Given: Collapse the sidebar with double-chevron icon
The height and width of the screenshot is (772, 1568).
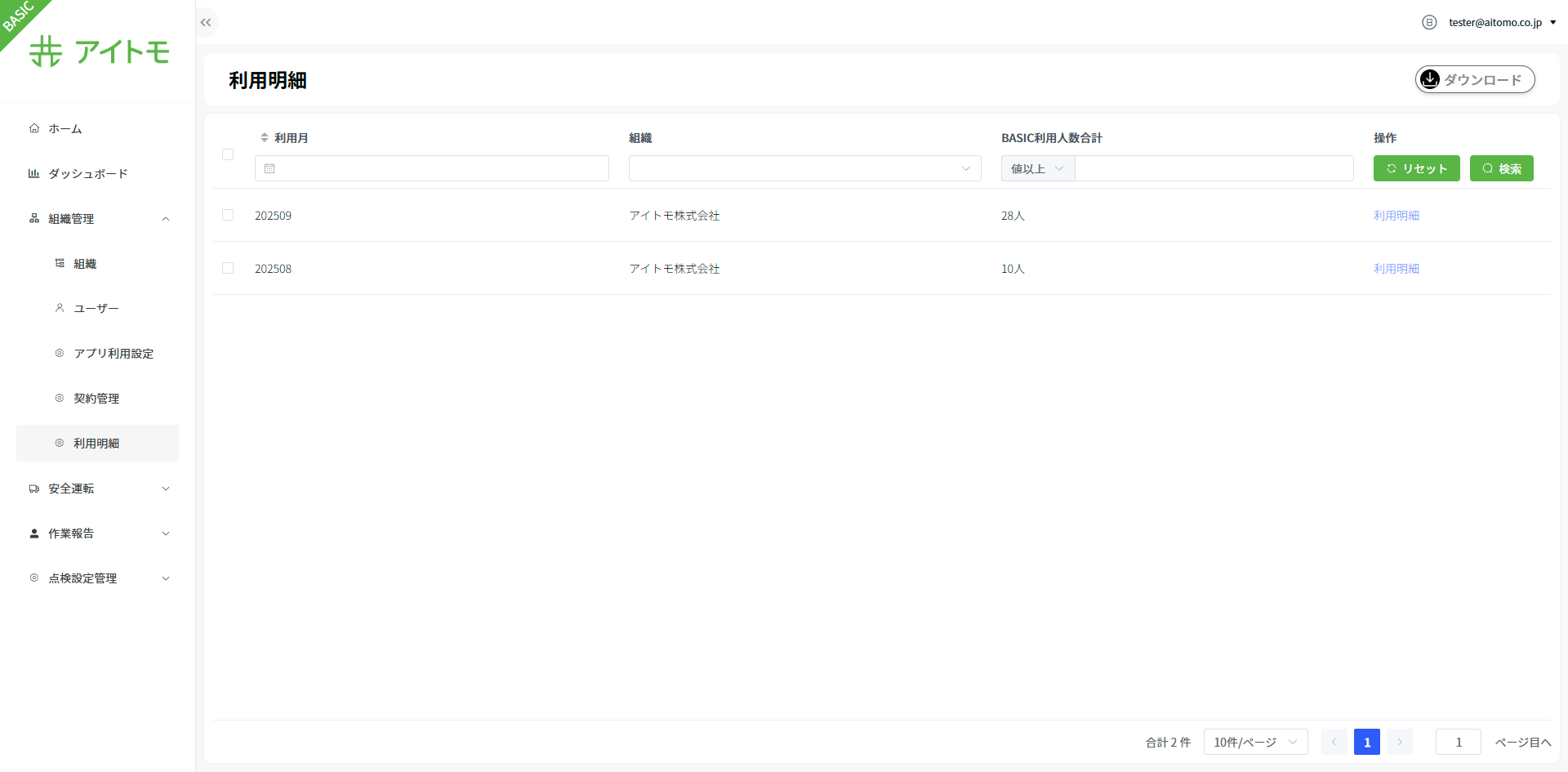Looking at the screenshot, I should click(206, 23).
